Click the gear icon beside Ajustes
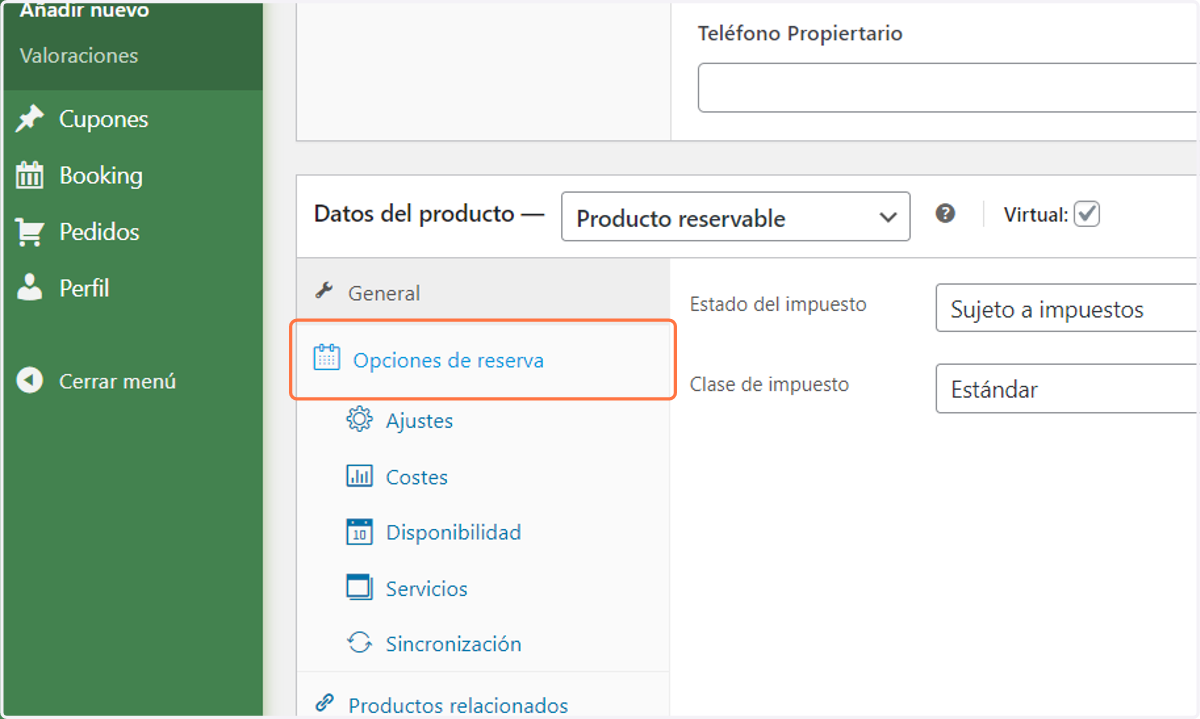Viewport: 1200px width, 719px height. 359,420
